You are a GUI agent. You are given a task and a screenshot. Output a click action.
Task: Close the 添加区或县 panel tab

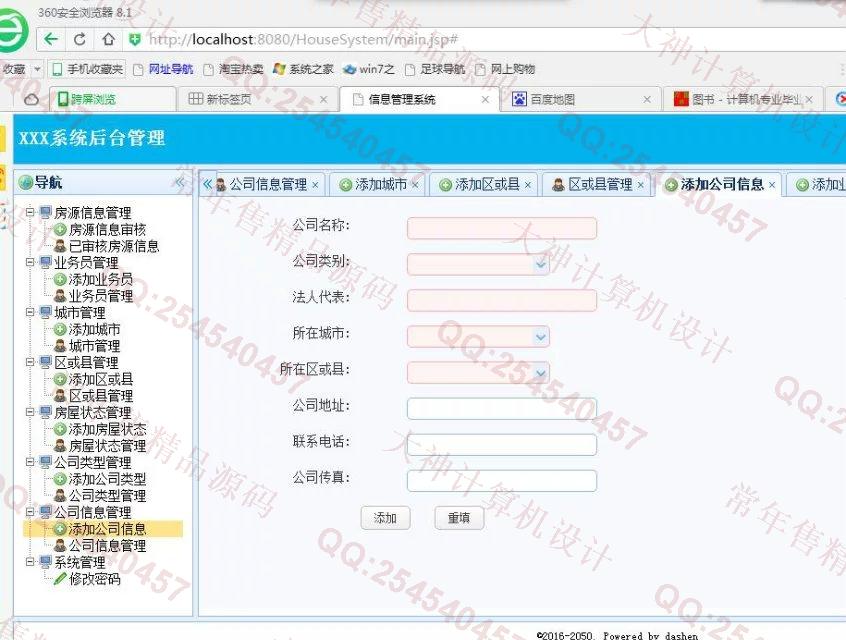pos(528,185)
